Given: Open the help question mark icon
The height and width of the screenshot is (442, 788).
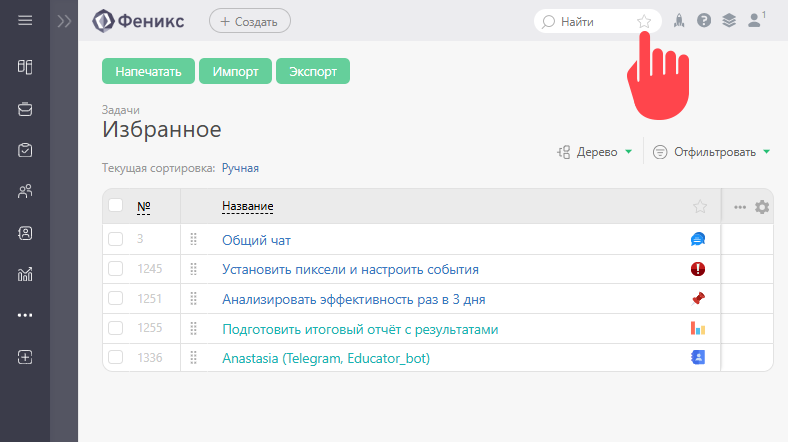Looking at the screenshot, I should pos(704,21).
